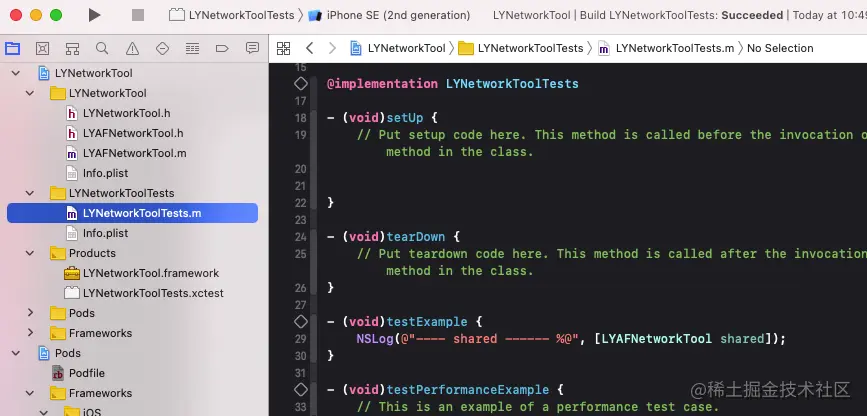
Task: Select LYNetworkToolTests.m in navigator
Action: [132, 213]
